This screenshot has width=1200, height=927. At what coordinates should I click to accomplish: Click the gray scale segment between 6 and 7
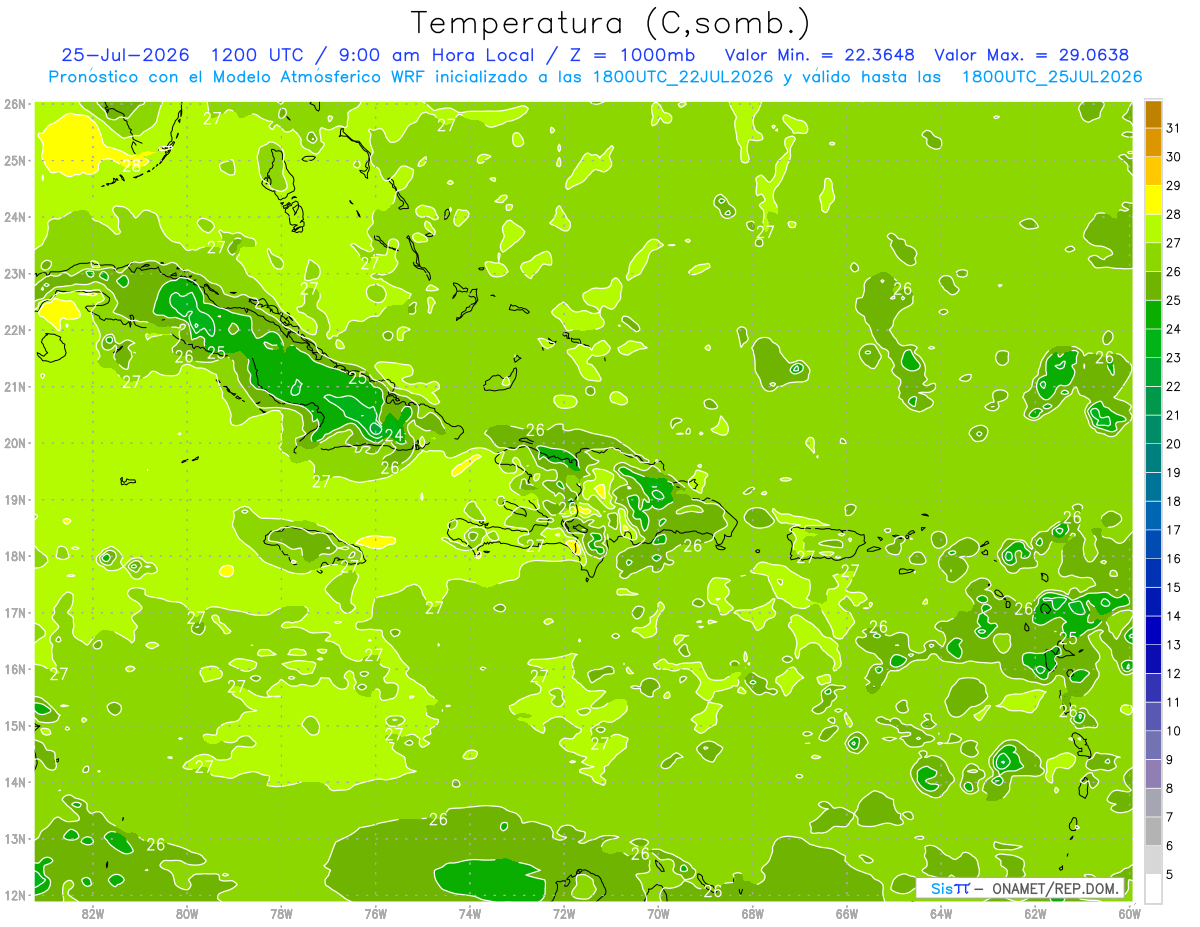[1153, 831]
